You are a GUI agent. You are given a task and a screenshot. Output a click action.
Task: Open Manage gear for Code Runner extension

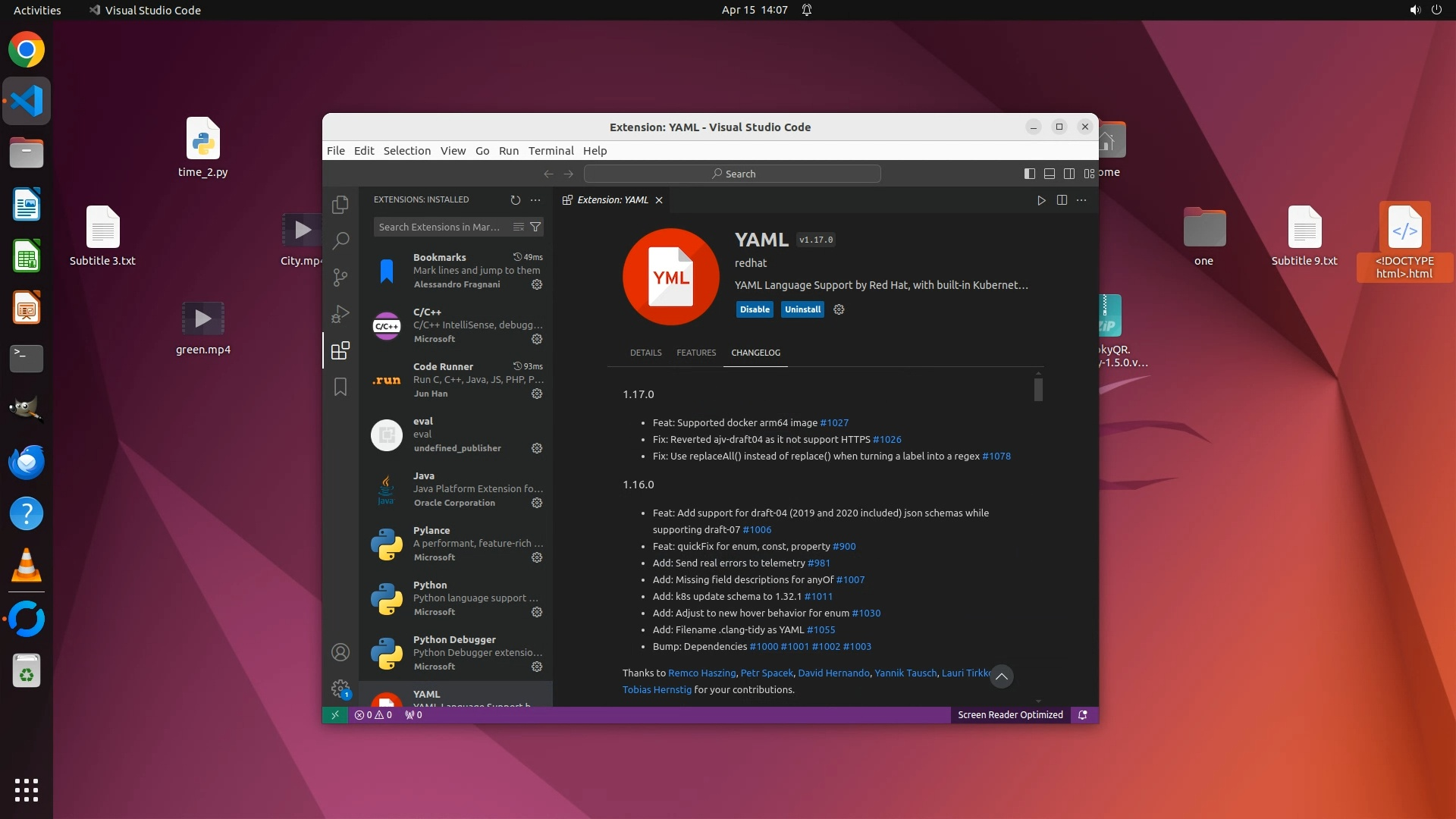[x=537, y=394]
